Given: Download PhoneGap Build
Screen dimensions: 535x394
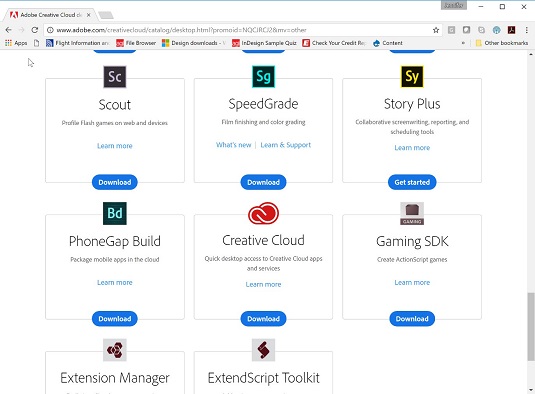Looking at the screenshot, I should 115,319.
